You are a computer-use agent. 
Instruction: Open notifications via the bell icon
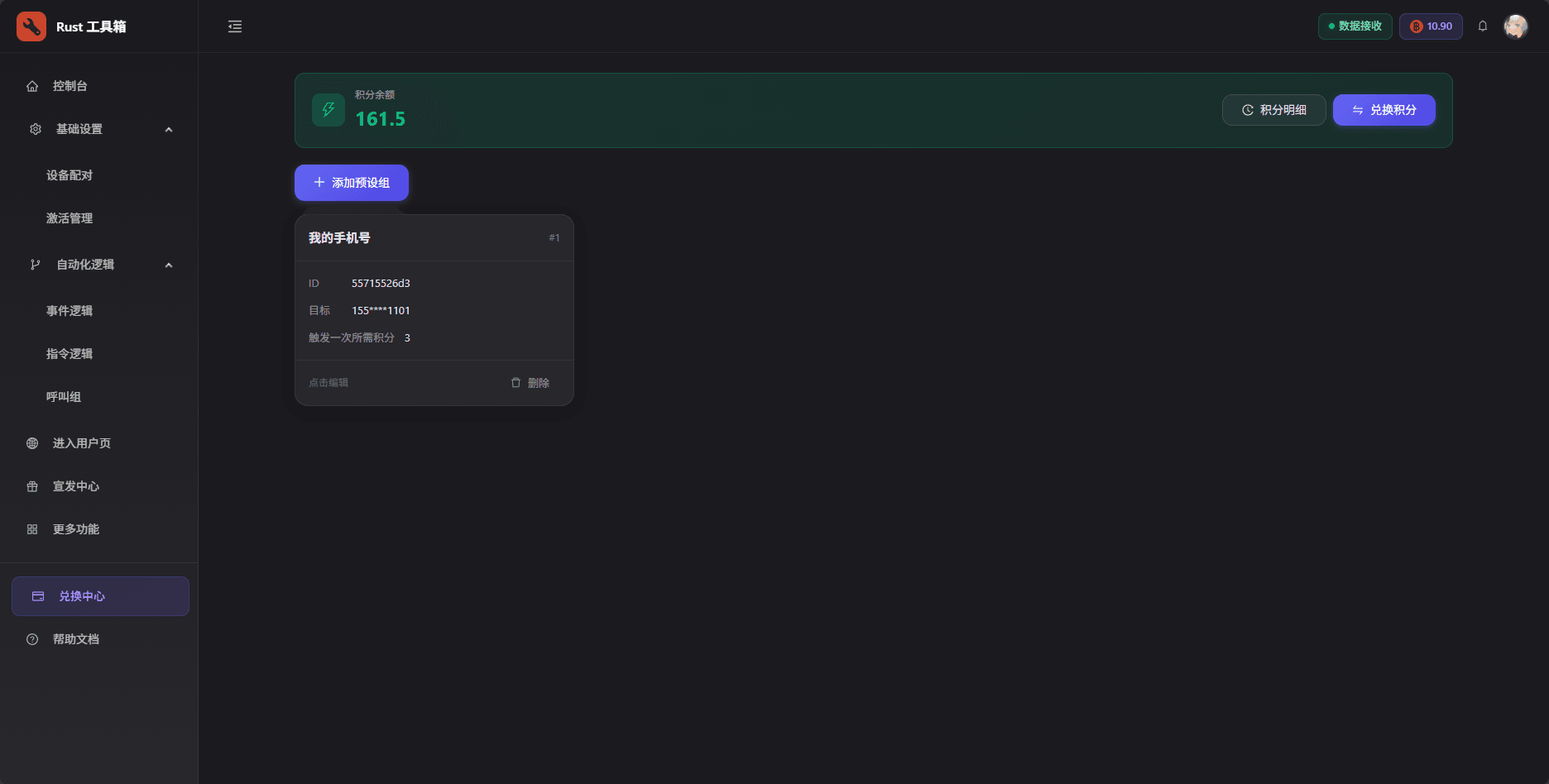click(1483, 26)
